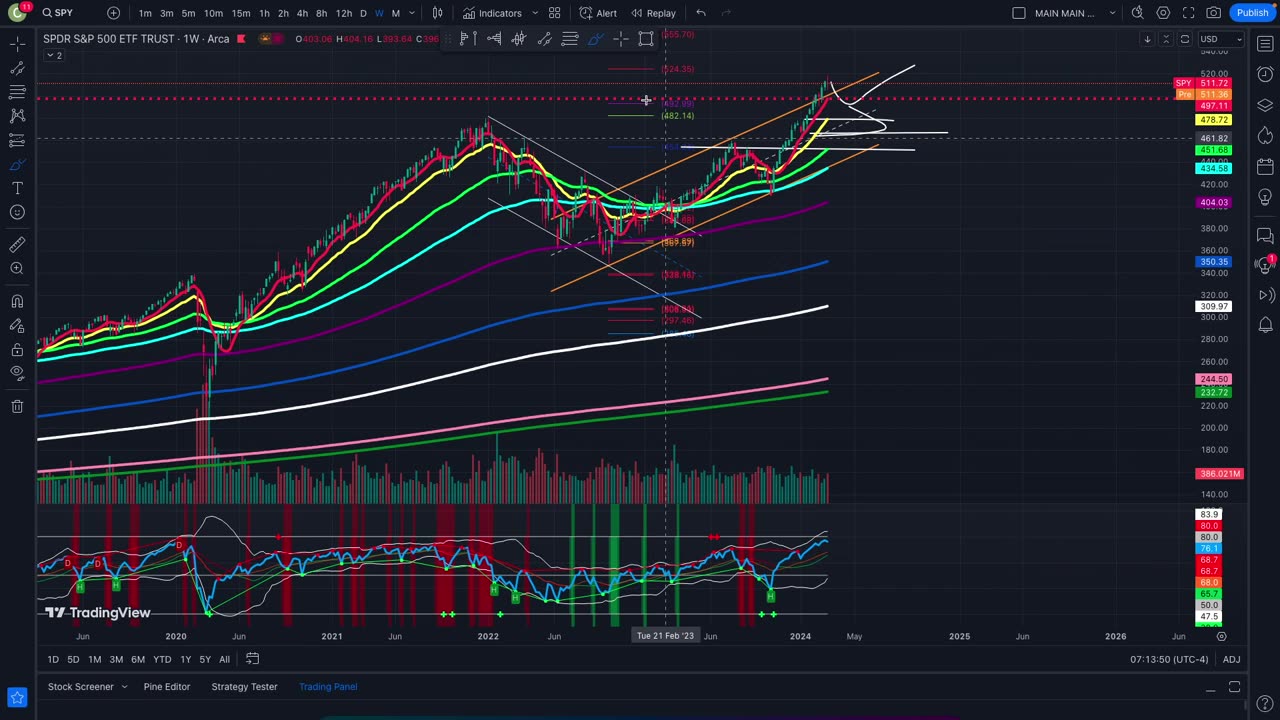The width and height of the screenshot is (1280, 720).
Task: Select the M monthly timeframe
Action: (396, 13)
